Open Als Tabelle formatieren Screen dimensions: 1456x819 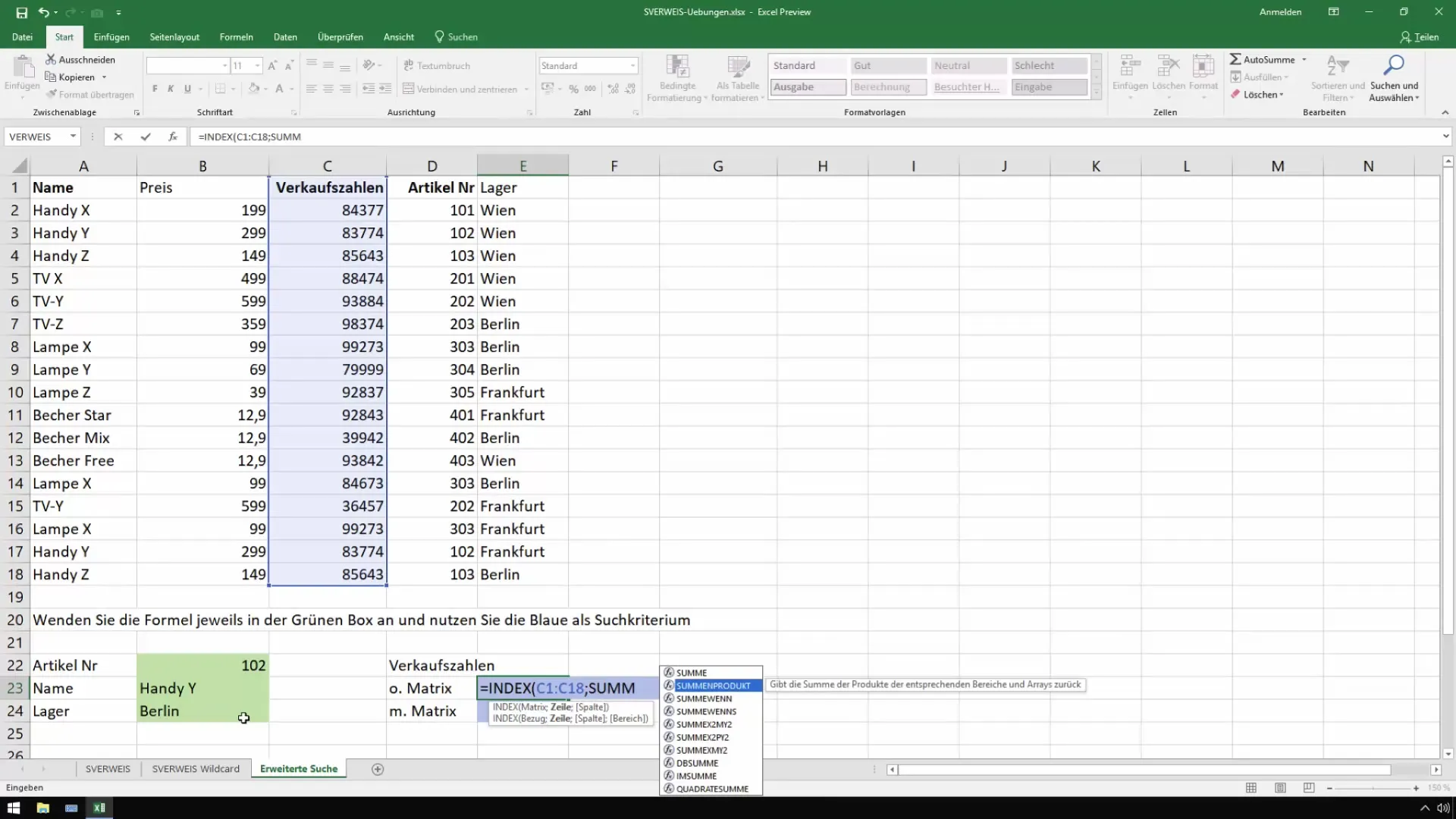coord(737,78)
